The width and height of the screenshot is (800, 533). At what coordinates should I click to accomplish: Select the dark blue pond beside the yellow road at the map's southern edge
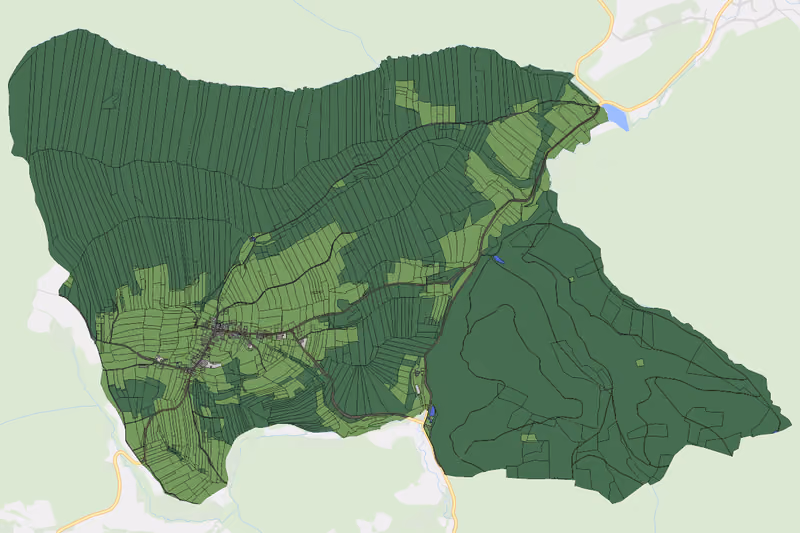[x=432, y=411]
